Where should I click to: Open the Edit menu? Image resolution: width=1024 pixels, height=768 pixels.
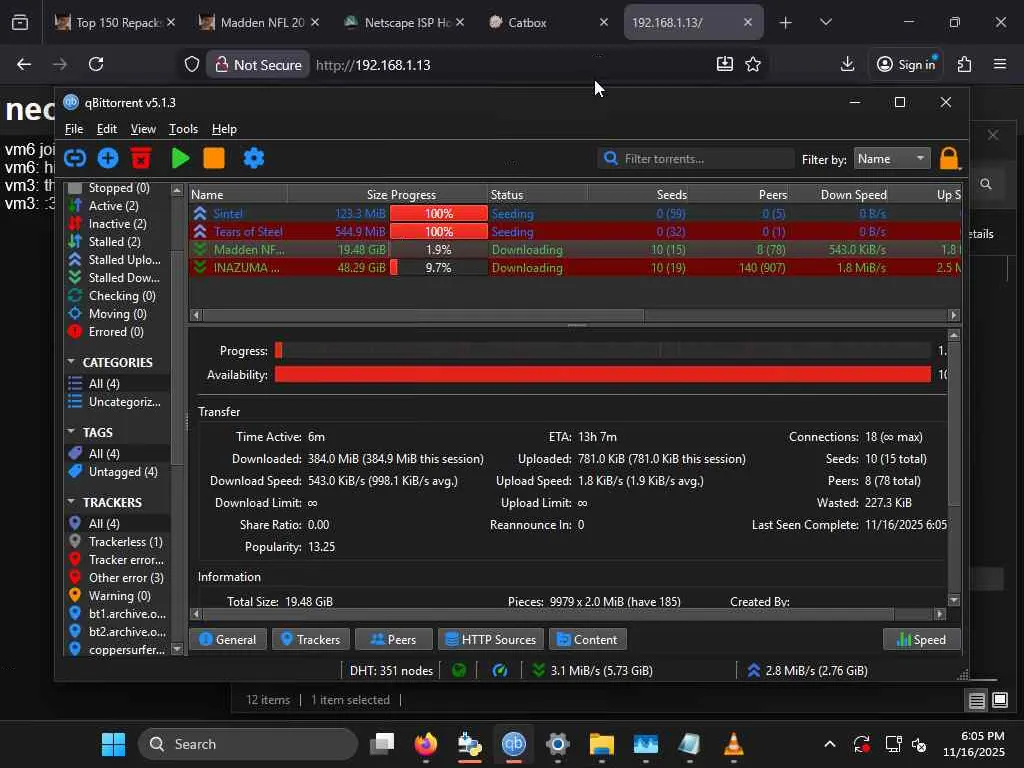pyautogui.click(x=106, y=129)
